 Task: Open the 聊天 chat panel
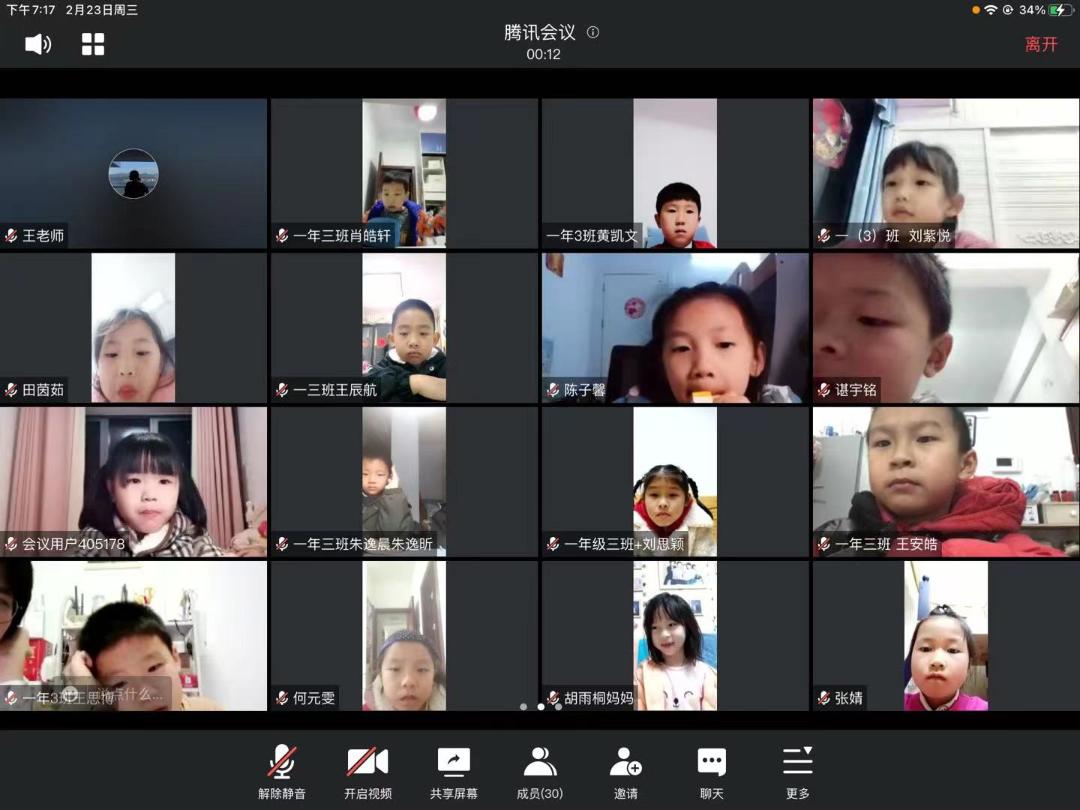712,772
